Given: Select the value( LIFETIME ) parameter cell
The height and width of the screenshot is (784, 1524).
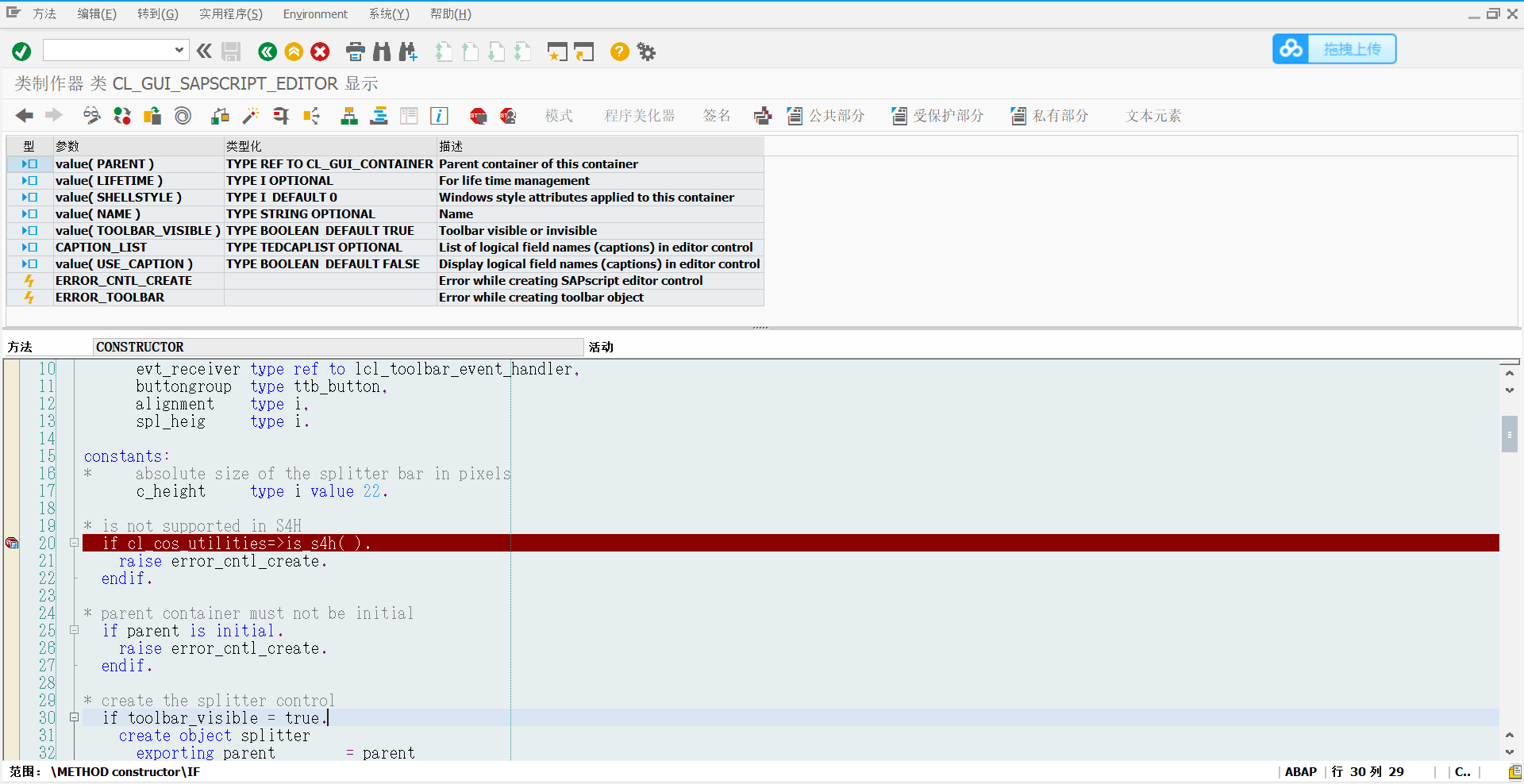Looking at the screenshot, I should (x=138, y=181).
